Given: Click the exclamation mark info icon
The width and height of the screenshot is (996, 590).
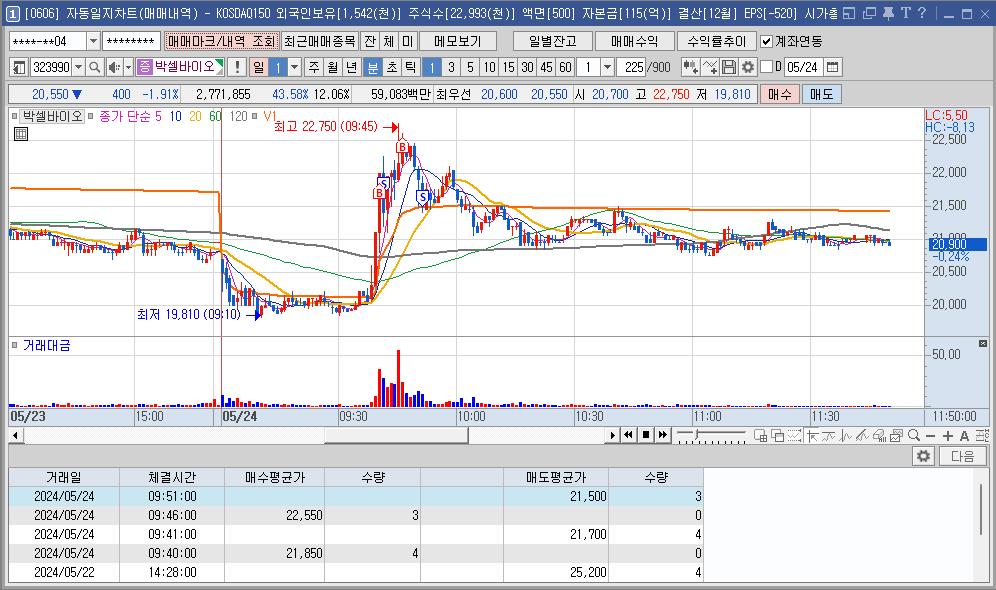Looking at the screenshot, I should click(x=237, y=67).
